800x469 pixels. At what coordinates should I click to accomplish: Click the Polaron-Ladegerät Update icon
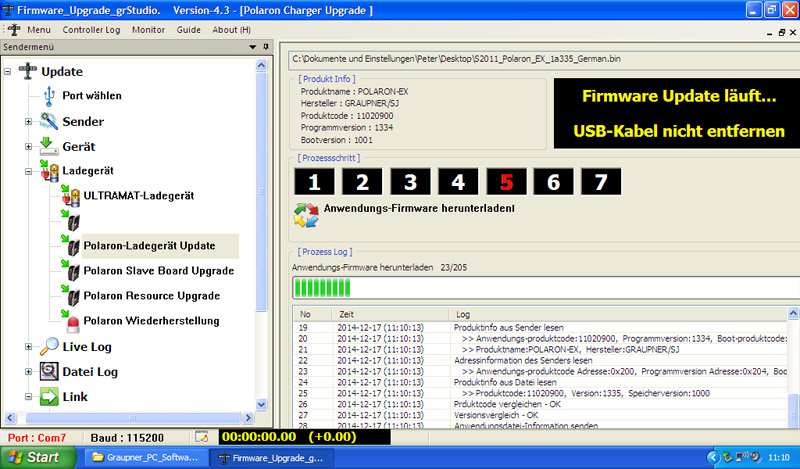pos(71,245)
